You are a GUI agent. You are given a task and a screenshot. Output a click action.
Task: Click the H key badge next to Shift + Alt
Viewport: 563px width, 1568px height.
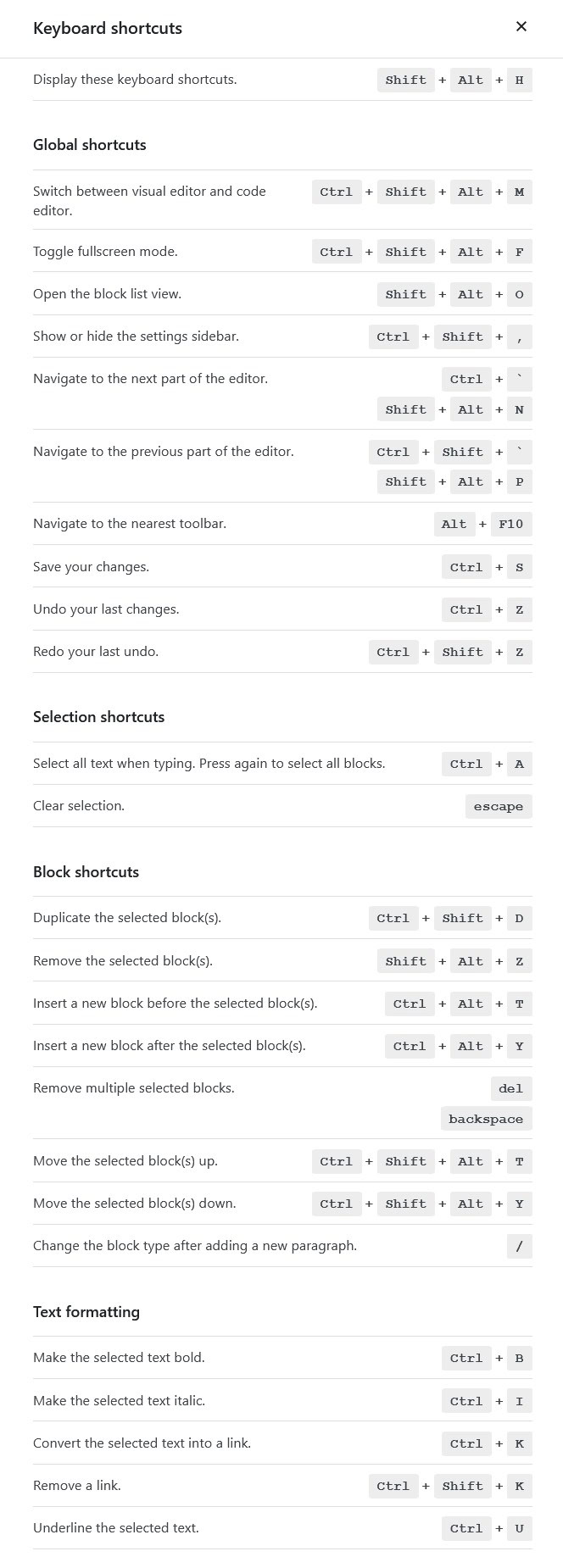pyautogui.click(x=519, y=80)
